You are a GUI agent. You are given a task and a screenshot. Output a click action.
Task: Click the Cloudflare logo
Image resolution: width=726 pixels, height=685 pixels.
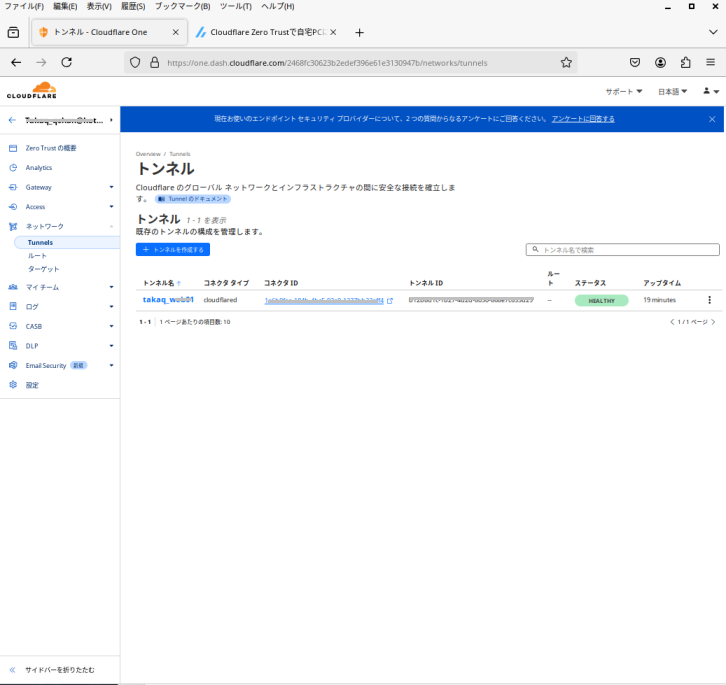31,91
